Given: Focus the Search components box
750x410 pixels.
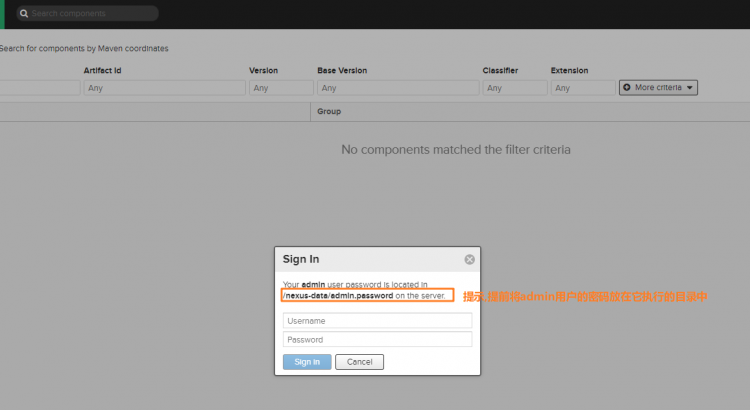Looking at the screenshot, I should point(90,14).
